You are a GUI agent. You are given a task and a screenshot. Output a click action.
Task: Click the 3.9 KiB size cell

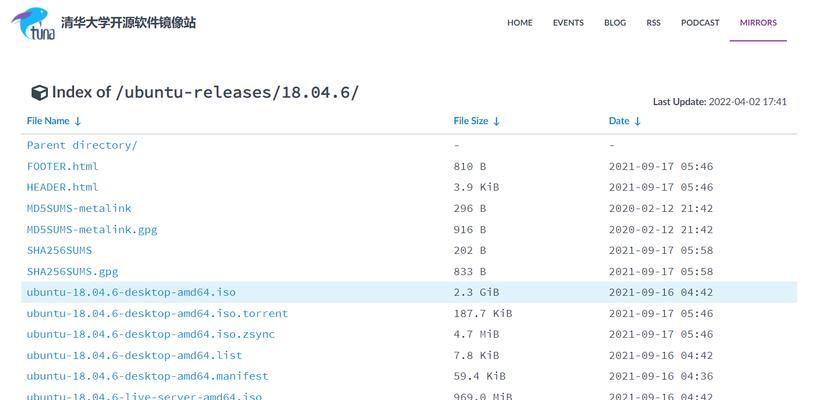click(x=476, y=187)
